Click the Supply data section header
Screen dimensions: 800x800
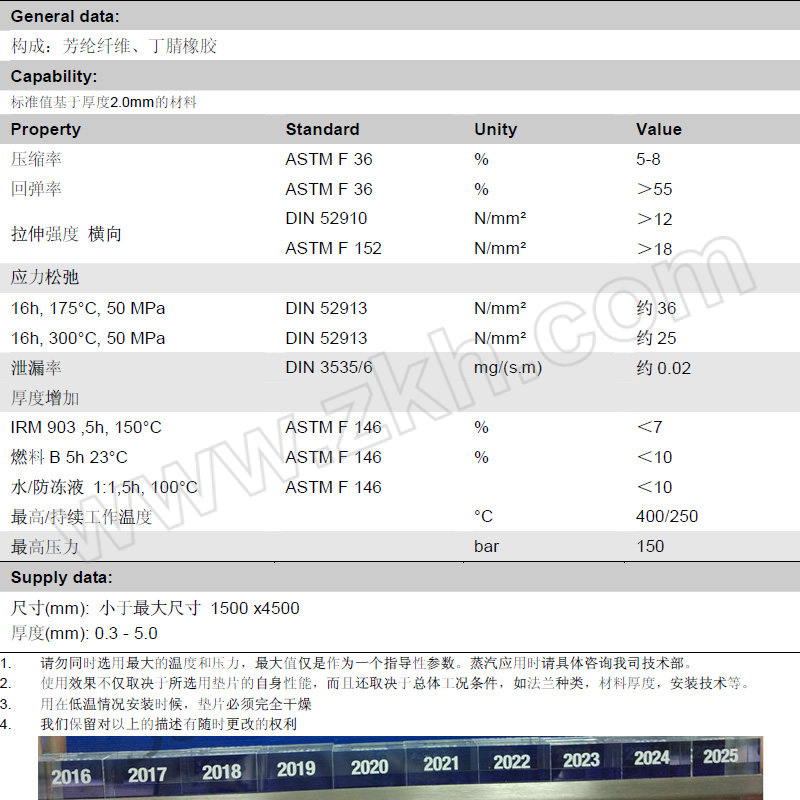[x=62, y=577]
